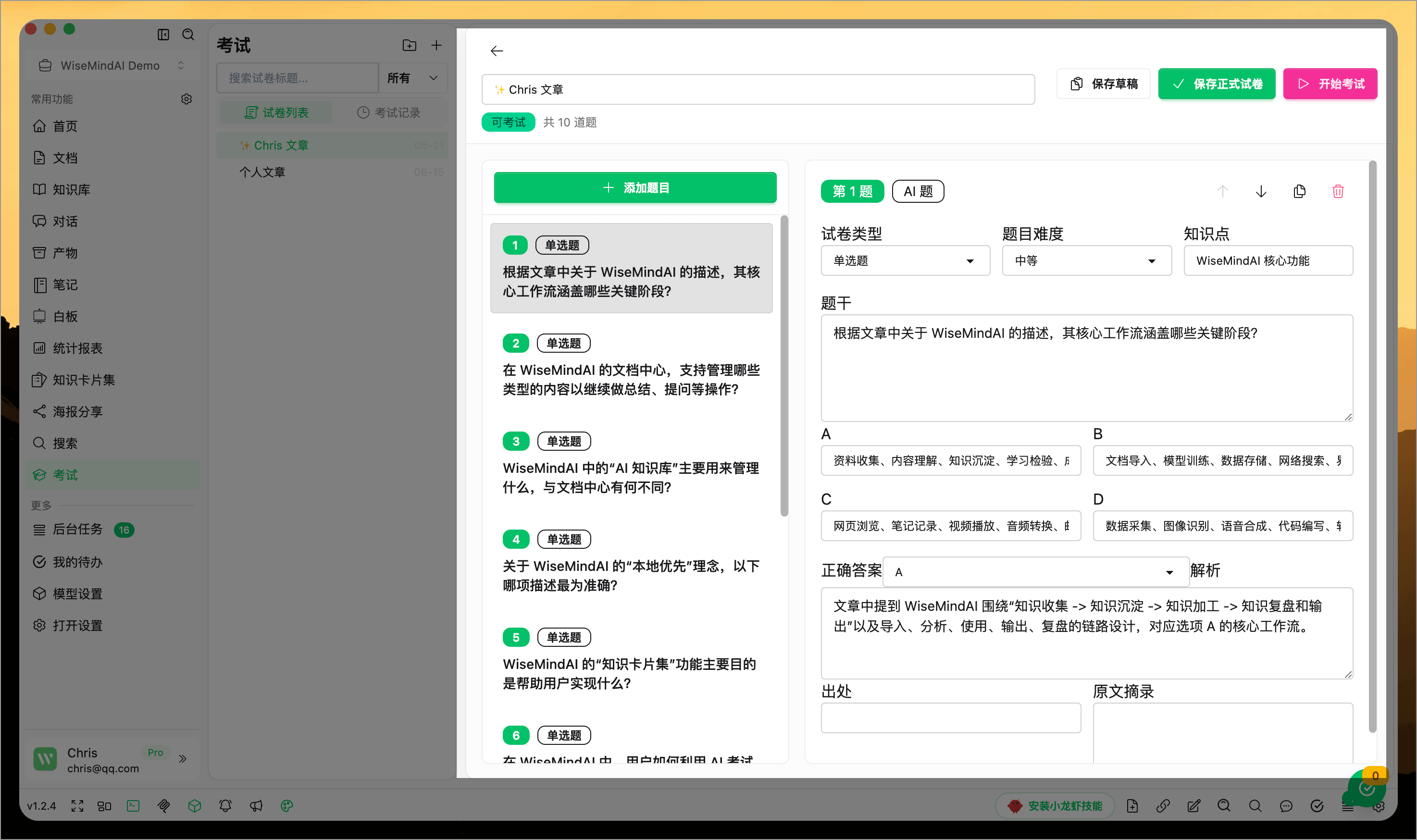Click plus icon to add exam paper
Image resolution: width=1417 pixels, height=840 pixels.
tap(436, 45)
